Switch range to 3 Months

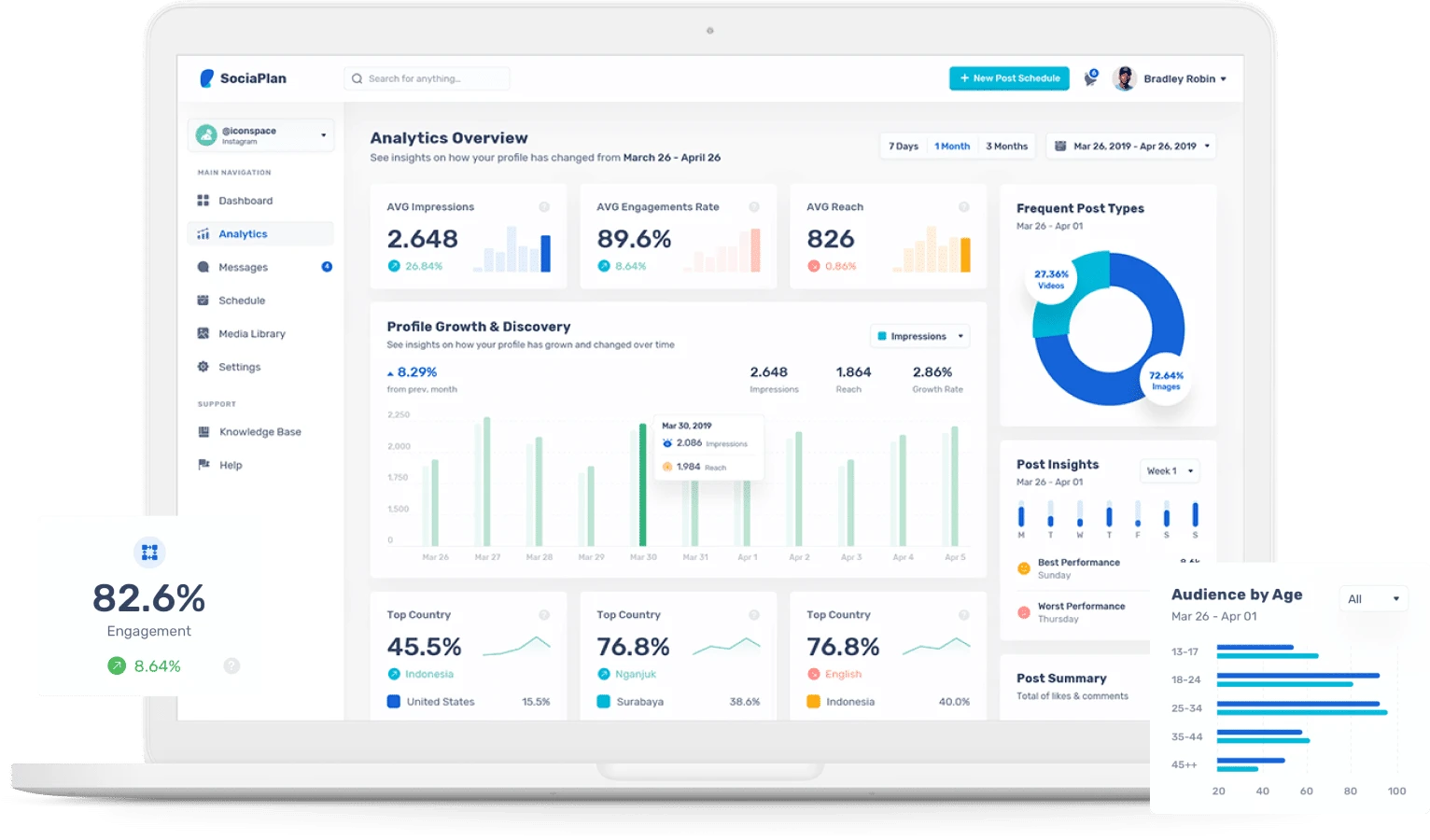point(1006,147)
